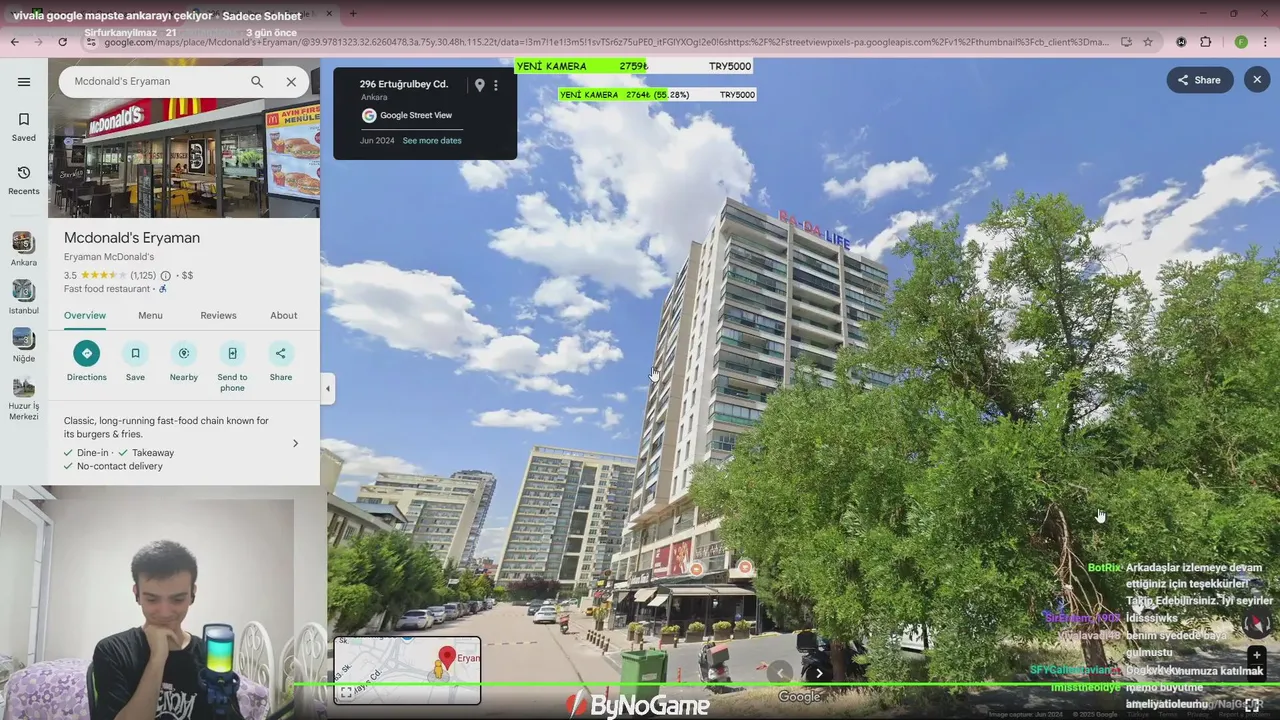Click the wheelchair accessibility icon
Screen dimensions: 1280x720
(x=163, y=289)
